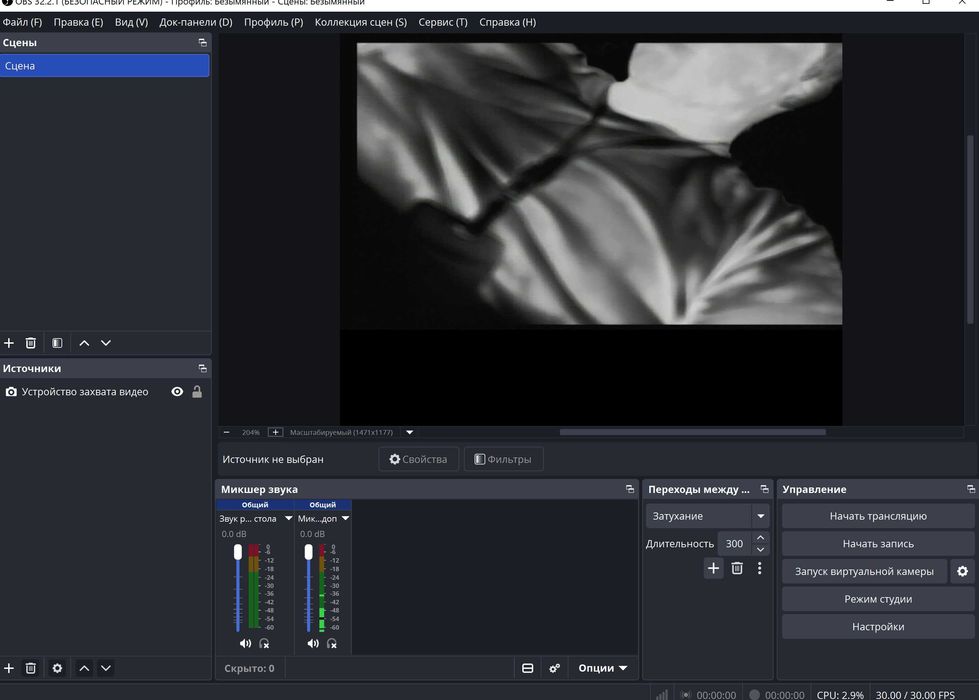Viewport: 979px width, 700px height.
Task: Click the Длительность value field 300
Action: pos(734,544)
